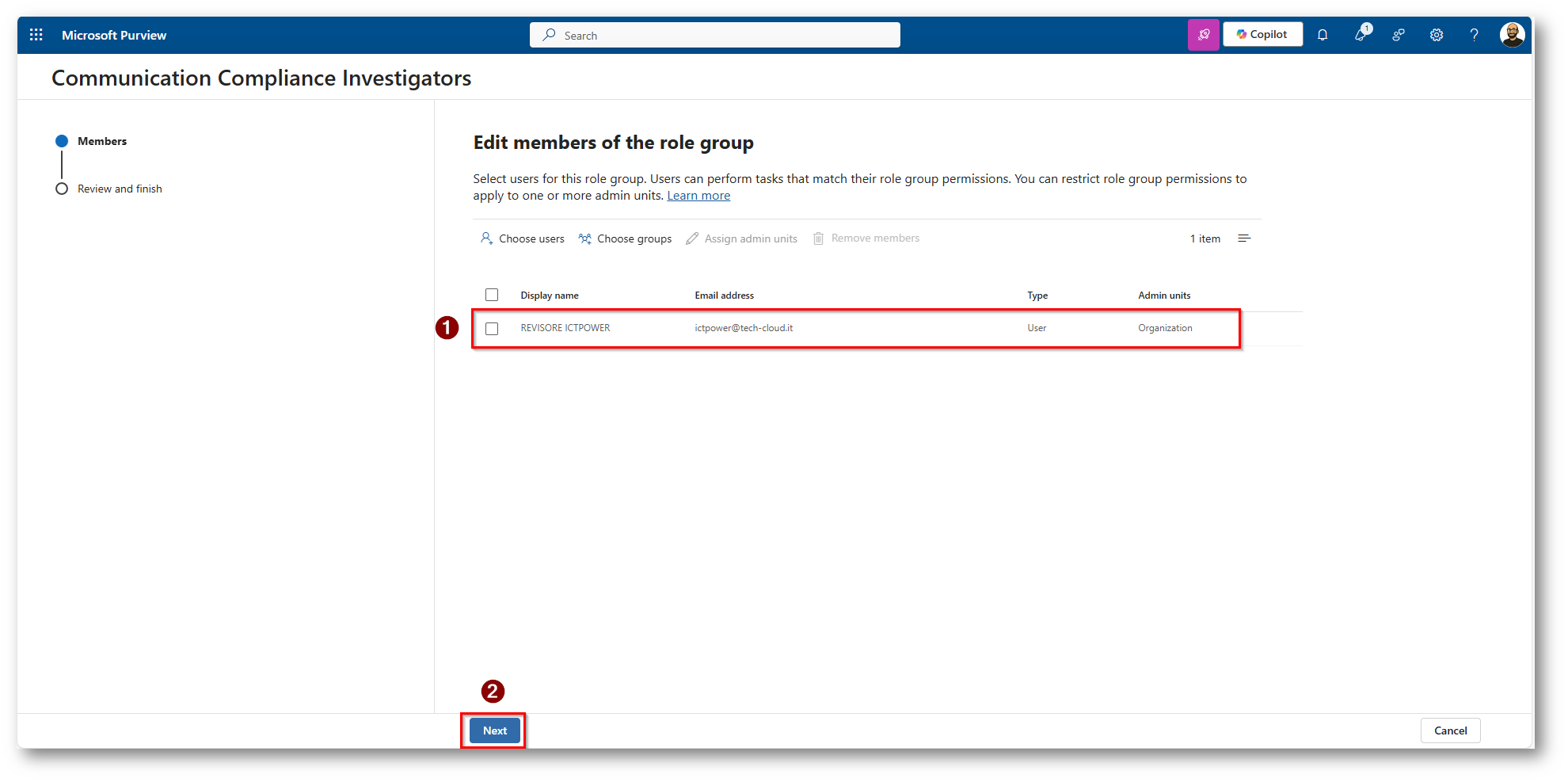Click the pink diagnostics icon in header

[x=1203, y=35]
